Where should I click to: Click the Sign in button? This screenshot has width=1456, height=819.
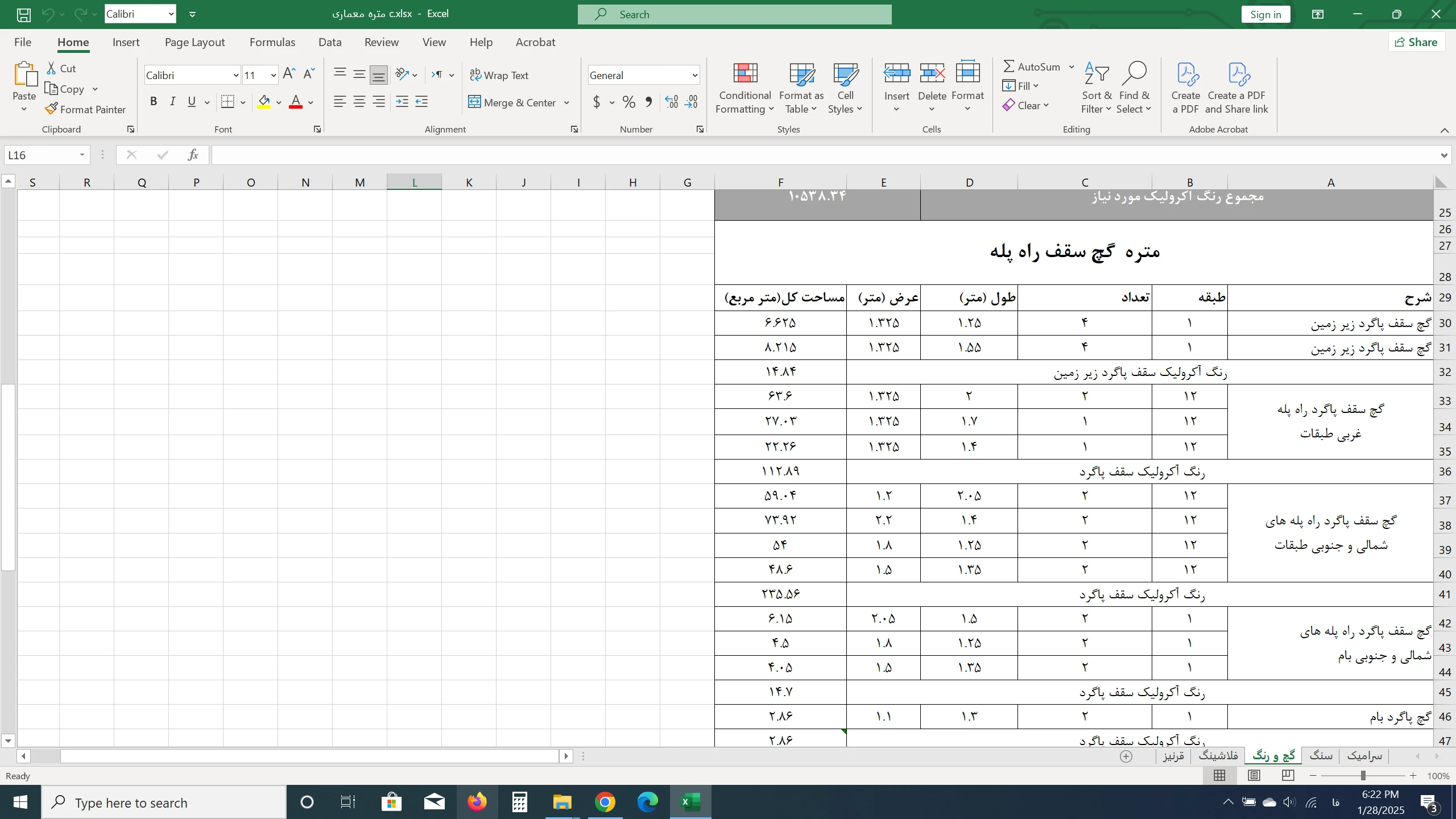[x=1265, y=14]
